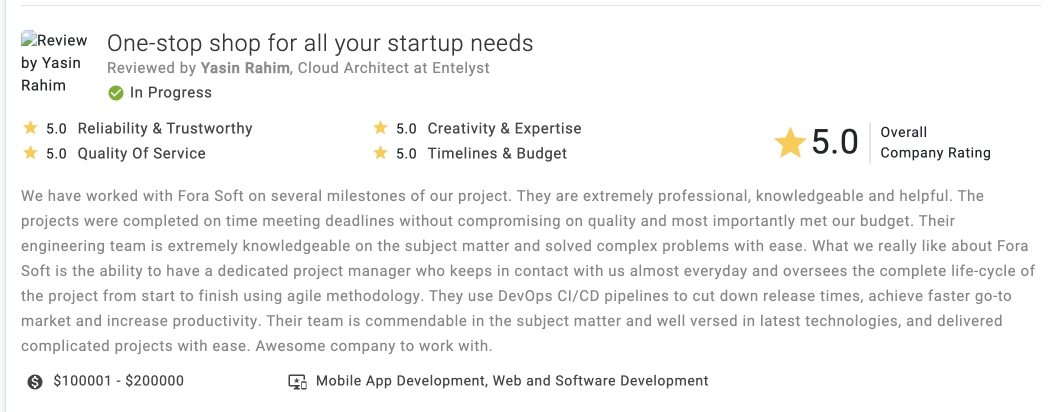Open the review title One-stop shop for all your startup needs

[320, 44]
